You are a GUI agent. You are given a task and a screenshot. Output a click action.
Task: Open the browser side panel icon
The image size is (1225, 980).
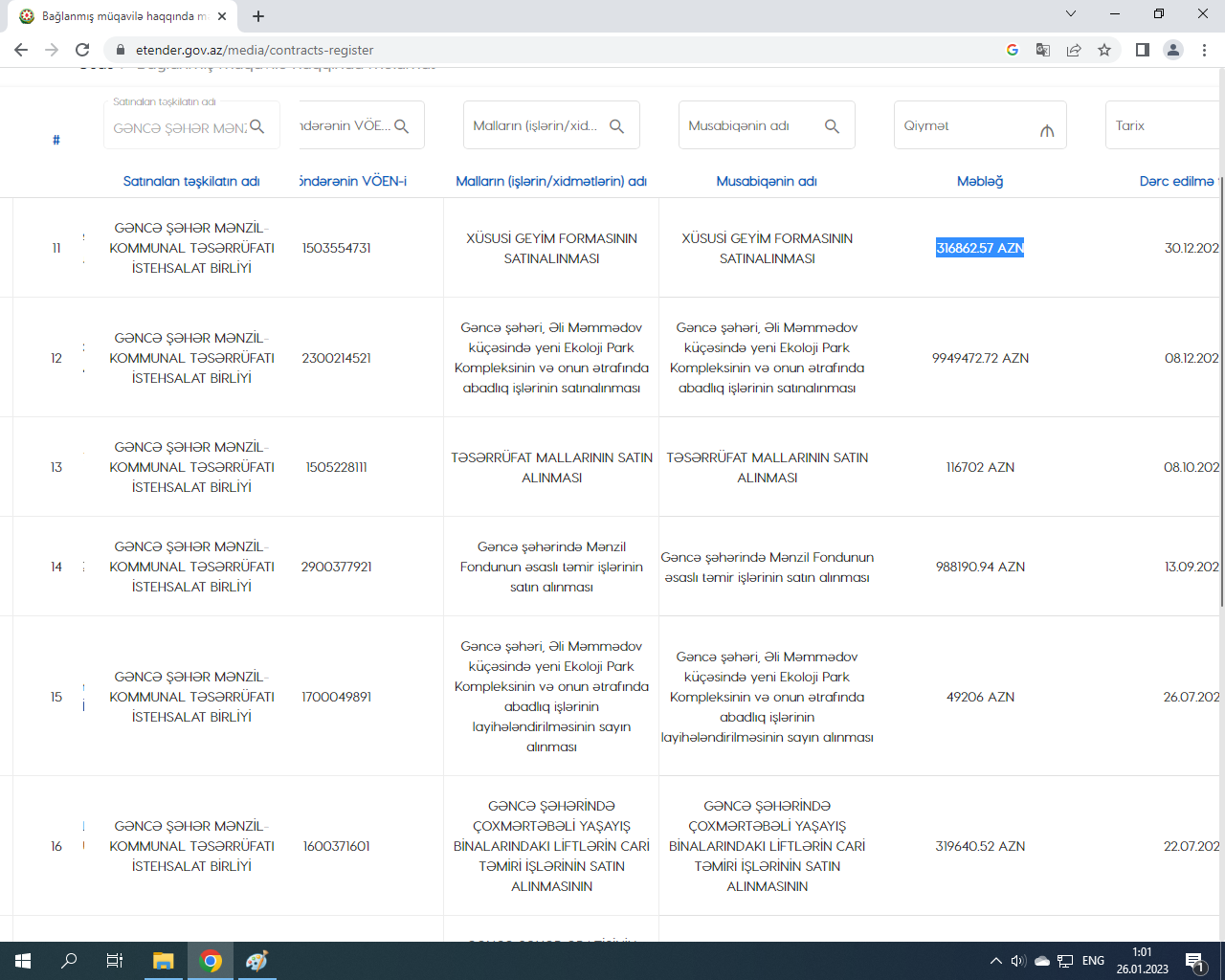(x=1142, y=50)
